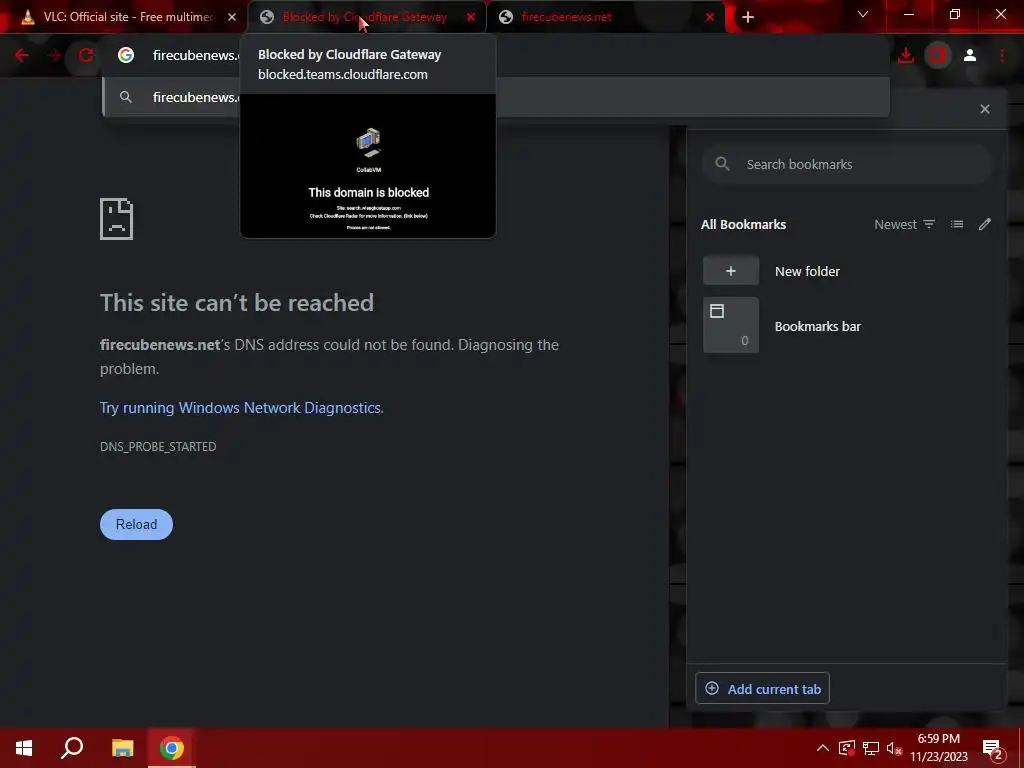Screen dimensions: 1024x768
Task: Open the notification center icon
Action: pos(993,748)
